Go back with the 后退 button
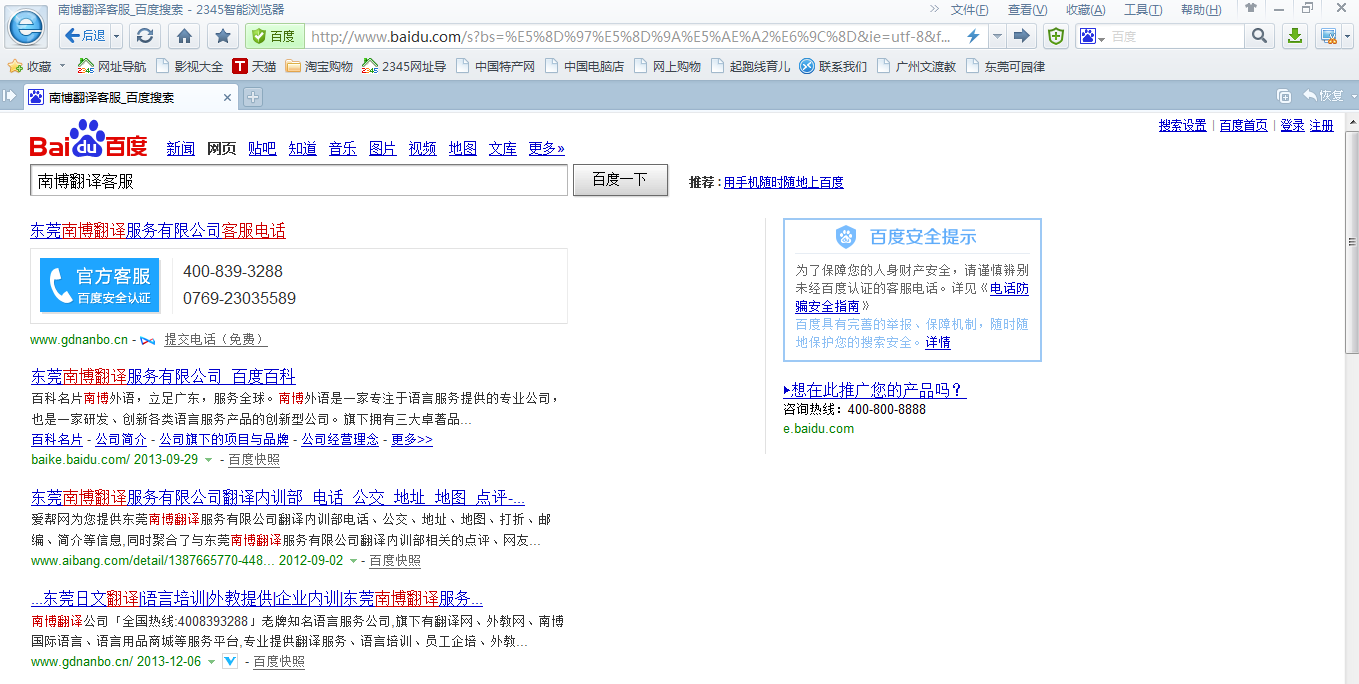The image size is (1359, 684). 85,36
